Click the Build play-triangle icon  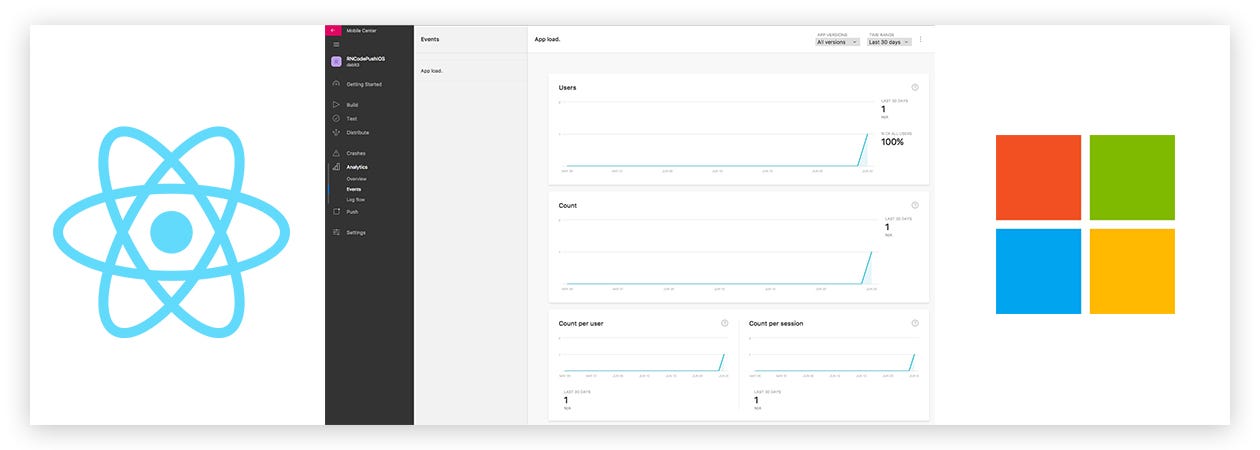[336, 105]
